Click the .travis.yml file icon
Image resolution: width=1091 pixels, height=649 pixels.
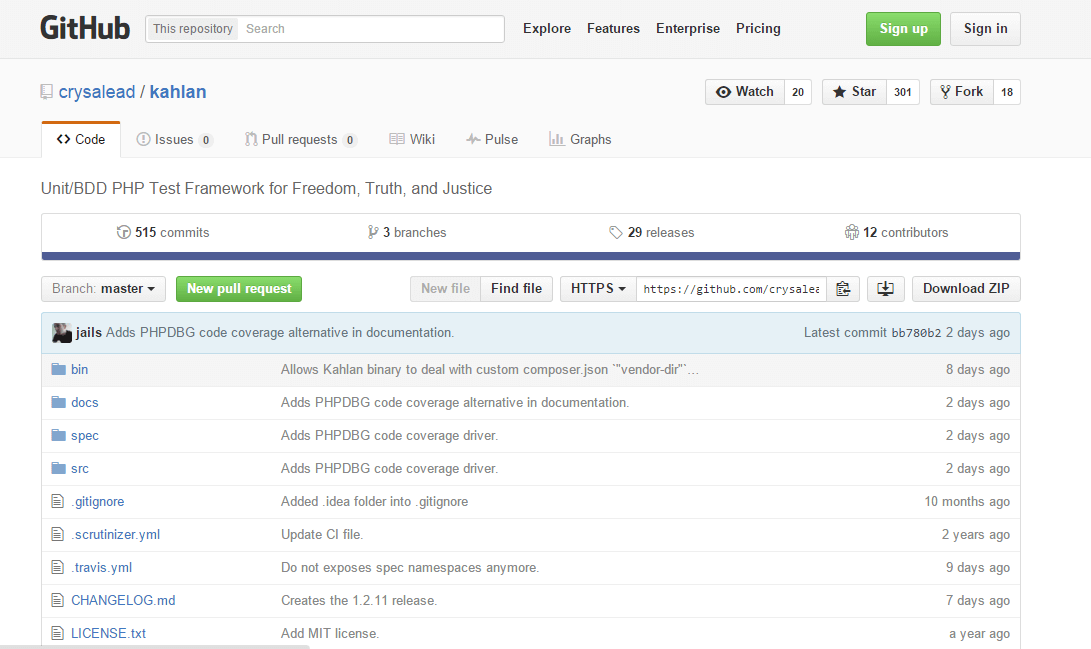coord(58,567)
